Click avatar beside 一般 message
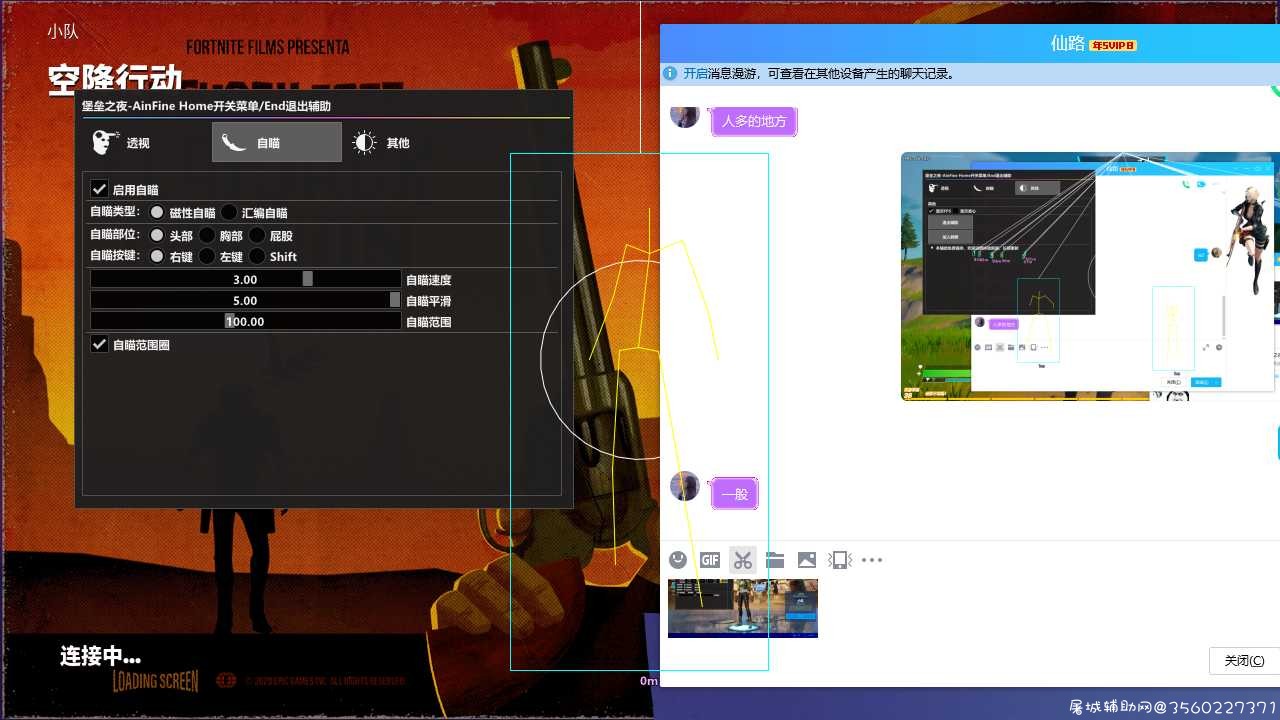The image size is (1280, 720). coord(684,486)
